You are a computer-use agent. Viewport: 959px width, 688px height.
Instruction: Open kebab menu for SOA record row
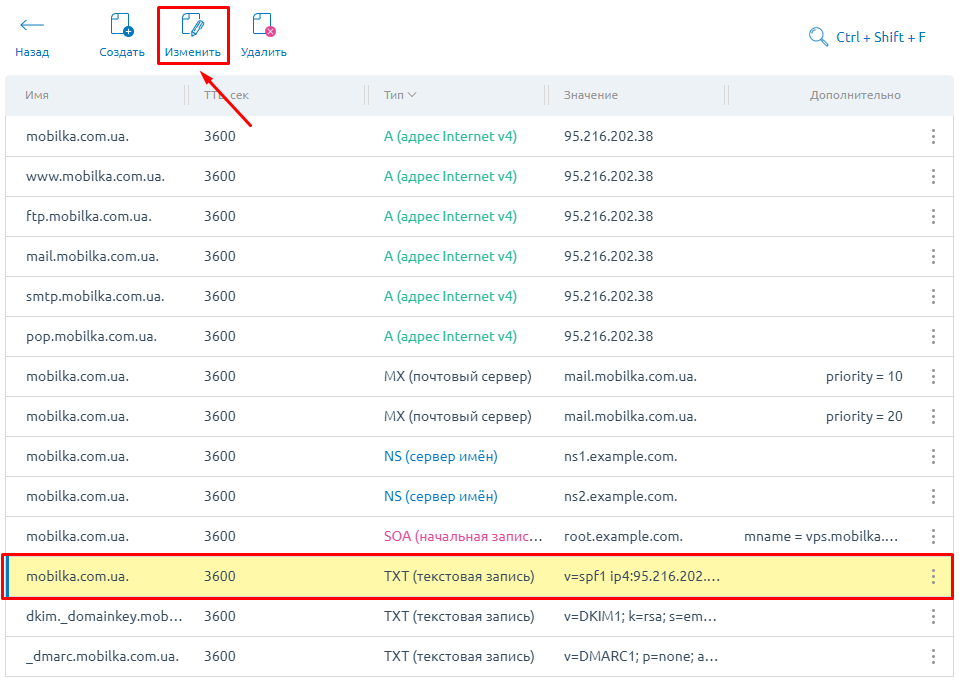[x=933, y=536]
